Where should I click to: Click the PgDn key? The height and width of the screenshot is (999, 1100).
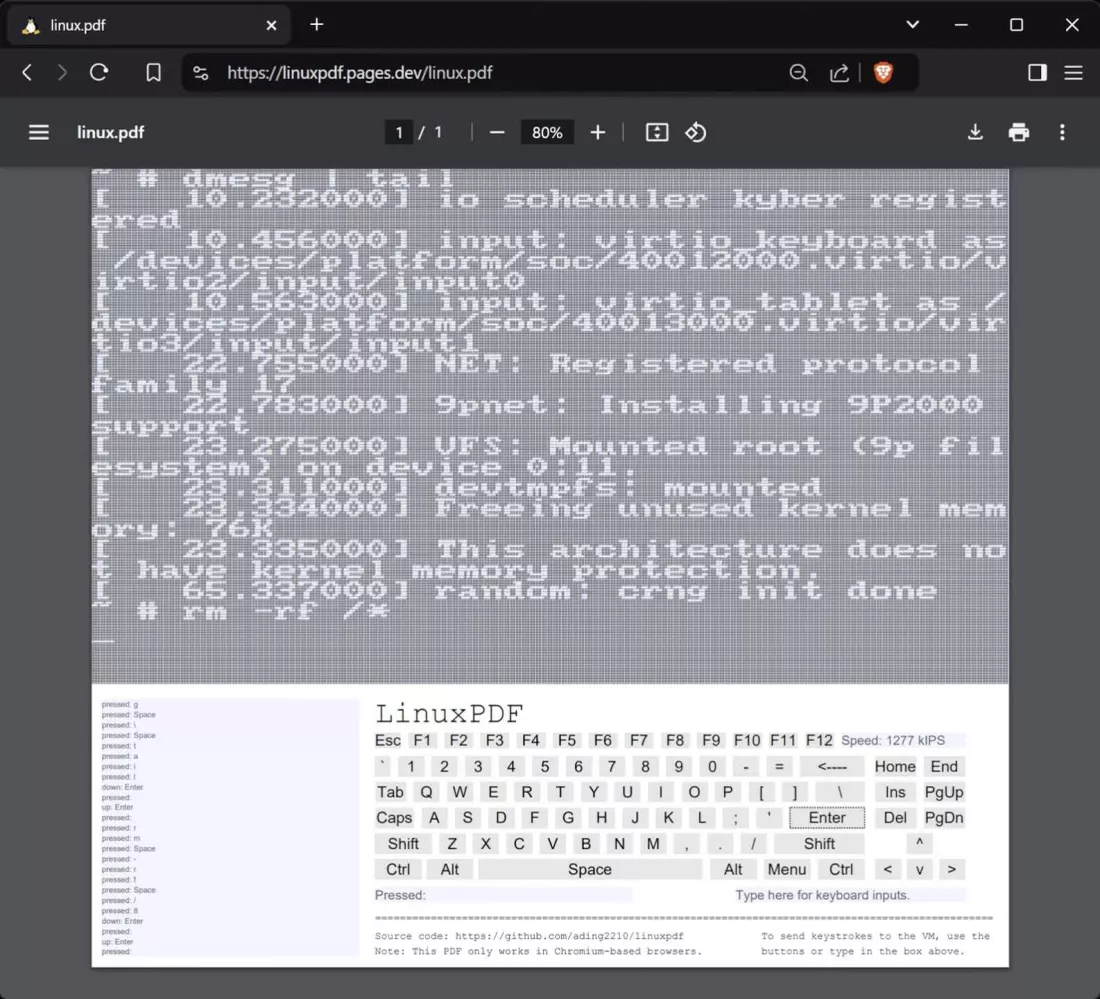pyautogui.click(x=944, y=818)
